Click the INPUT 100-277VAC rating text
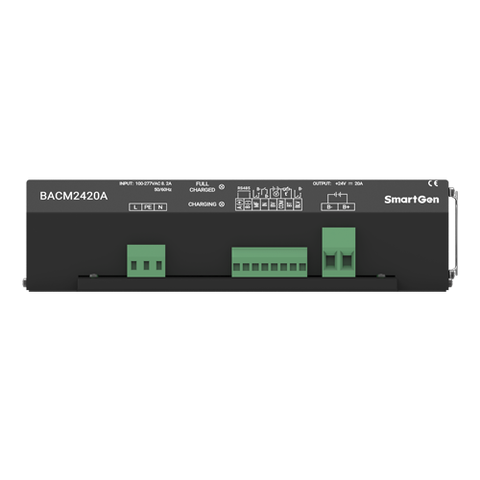The width and height of the screenshot is (480, 480). [x=145, y=183]
